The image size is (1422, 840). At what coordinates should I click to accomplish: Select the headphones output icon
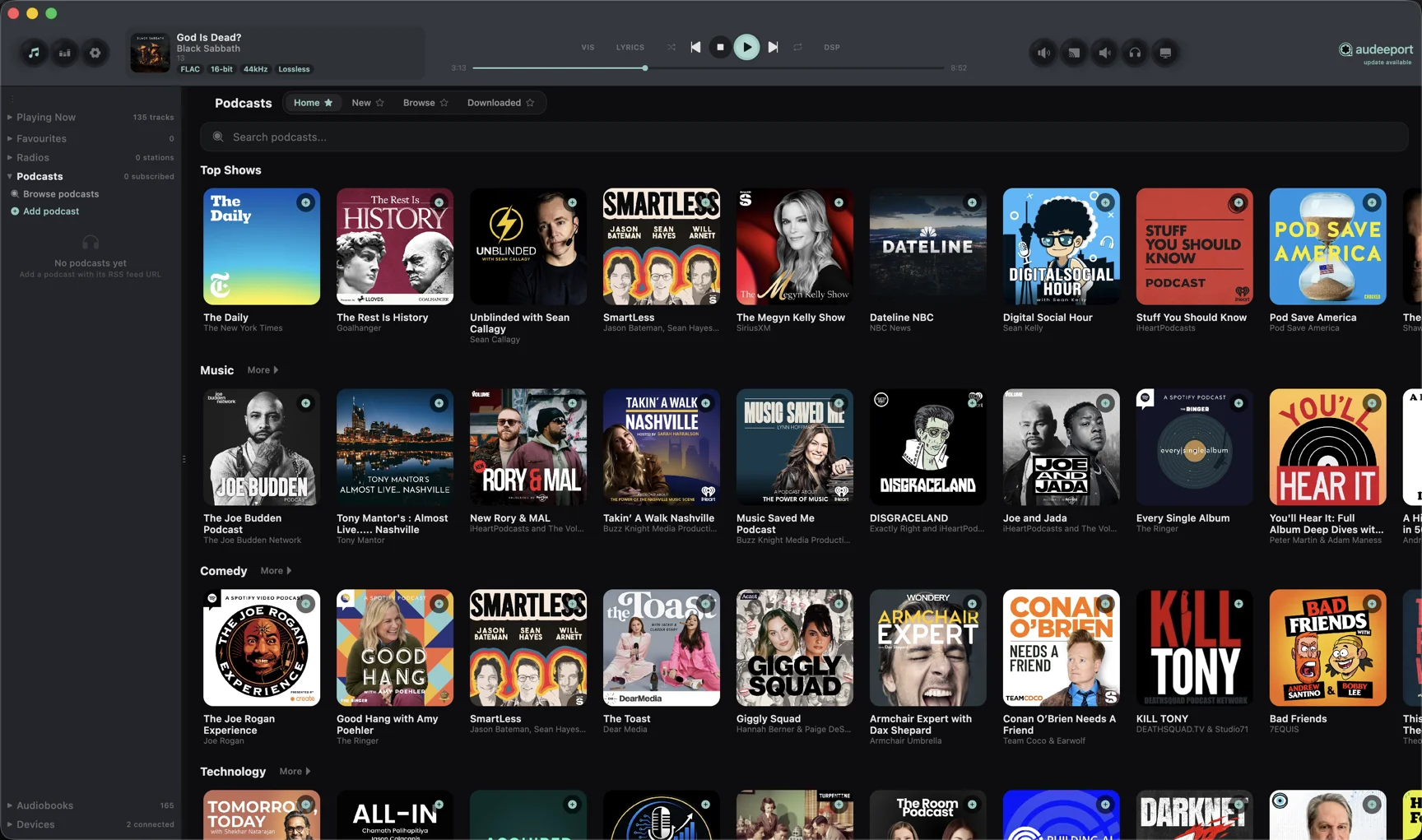click(1135, 53)
